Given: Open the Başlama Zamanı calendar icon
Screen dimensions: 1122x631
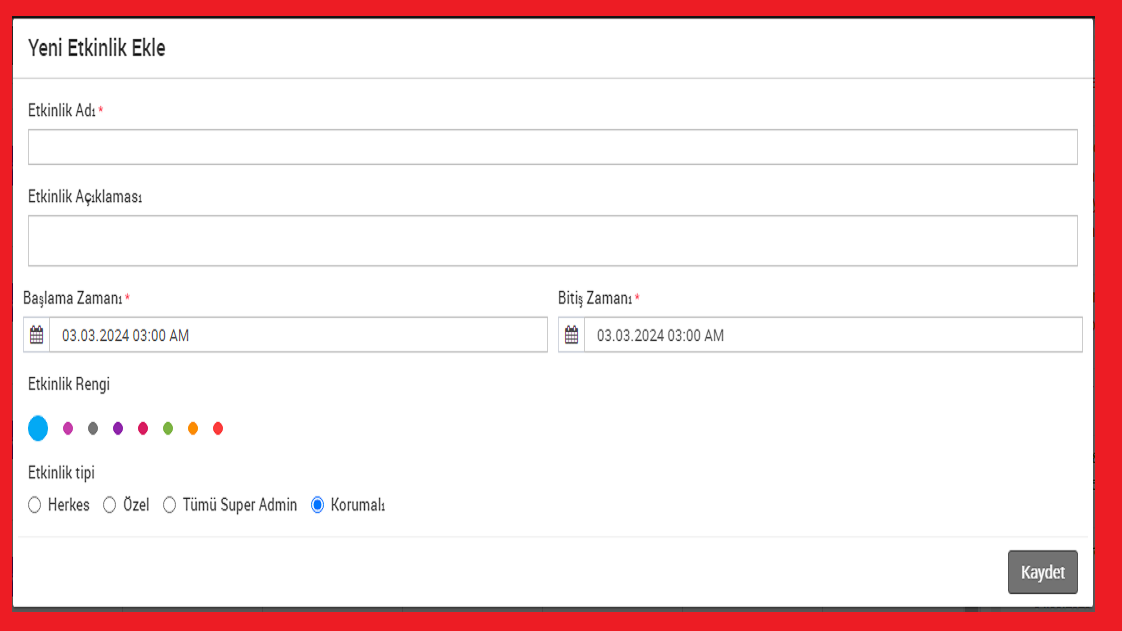Looking at the screenshot, I should pos(37,335).
